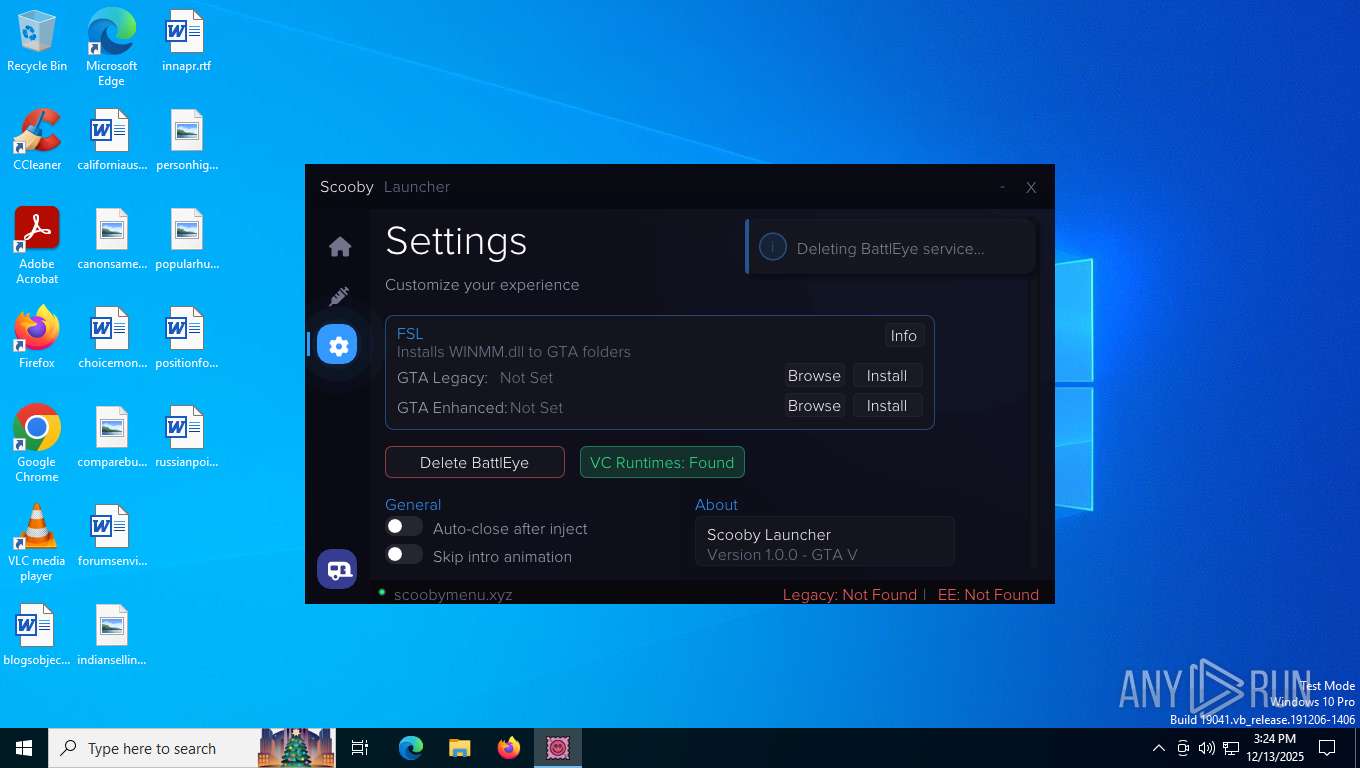Open Firefox from the taskbar
The width and height of the screenshot is (1360, 768).
[509, 748]
